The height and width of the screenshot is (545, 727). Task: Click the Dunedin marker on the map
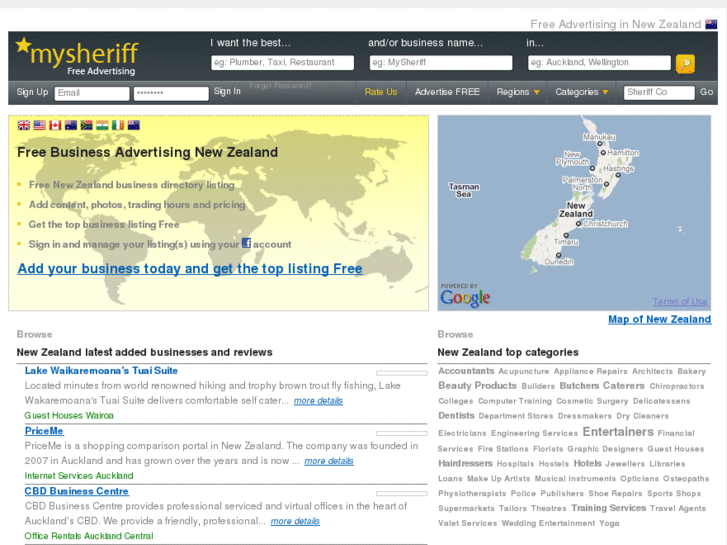(558, 255)
